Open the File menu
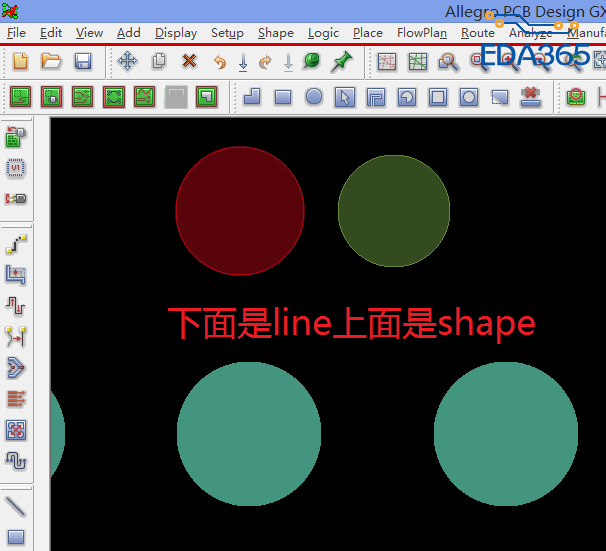Image resolution: width=606 pixels, height=551 pixels. click(16, 33)
